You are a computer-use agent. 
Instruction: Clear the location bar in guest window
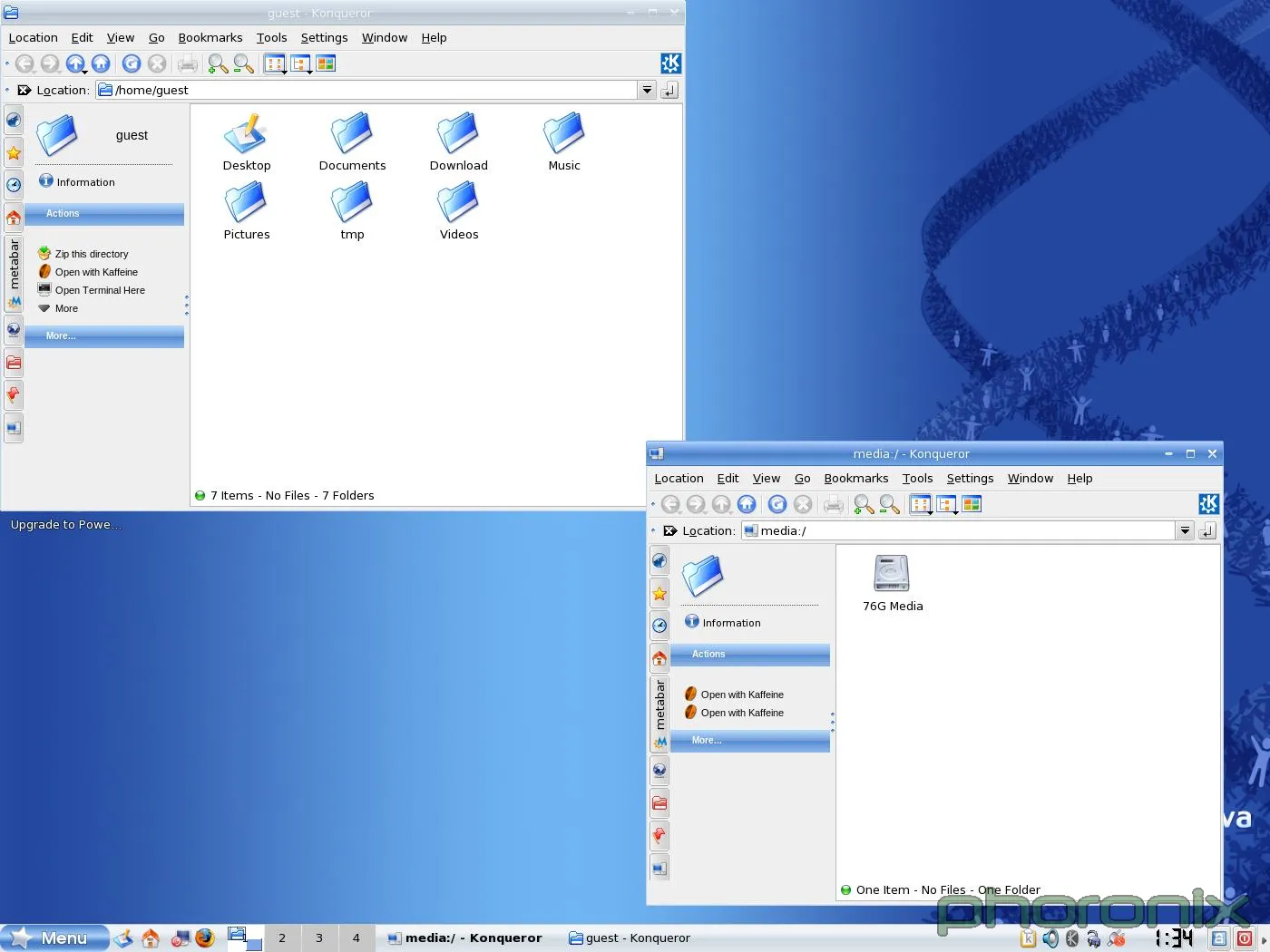coord(24,90)
